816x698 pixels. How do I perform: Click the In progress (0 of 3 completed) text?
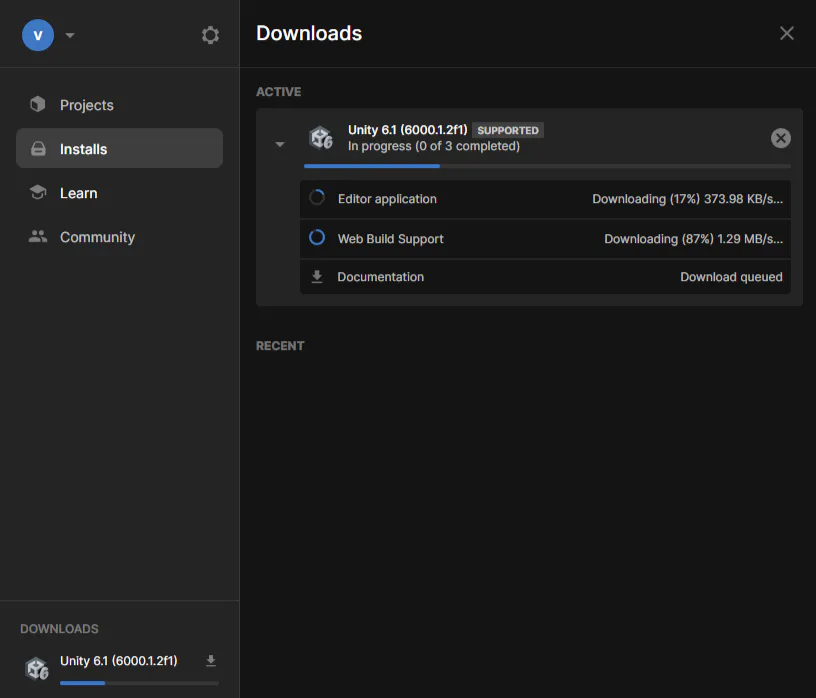click(x=434, y=146)
